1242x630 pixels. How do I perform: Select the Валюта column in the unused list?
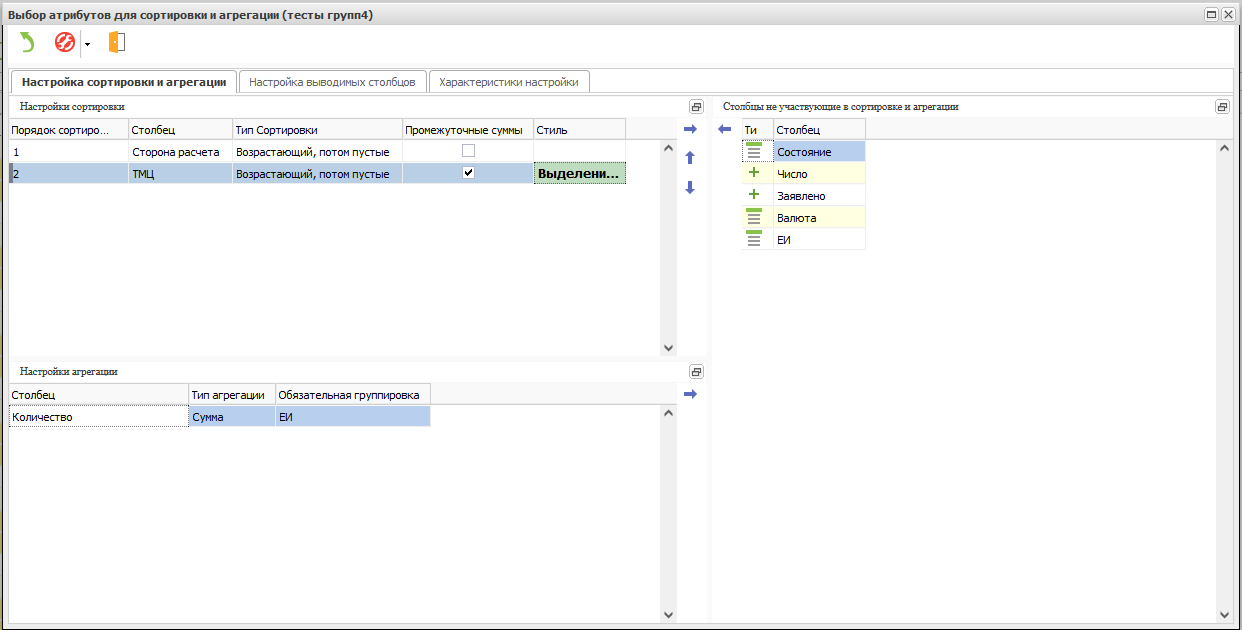797,218
